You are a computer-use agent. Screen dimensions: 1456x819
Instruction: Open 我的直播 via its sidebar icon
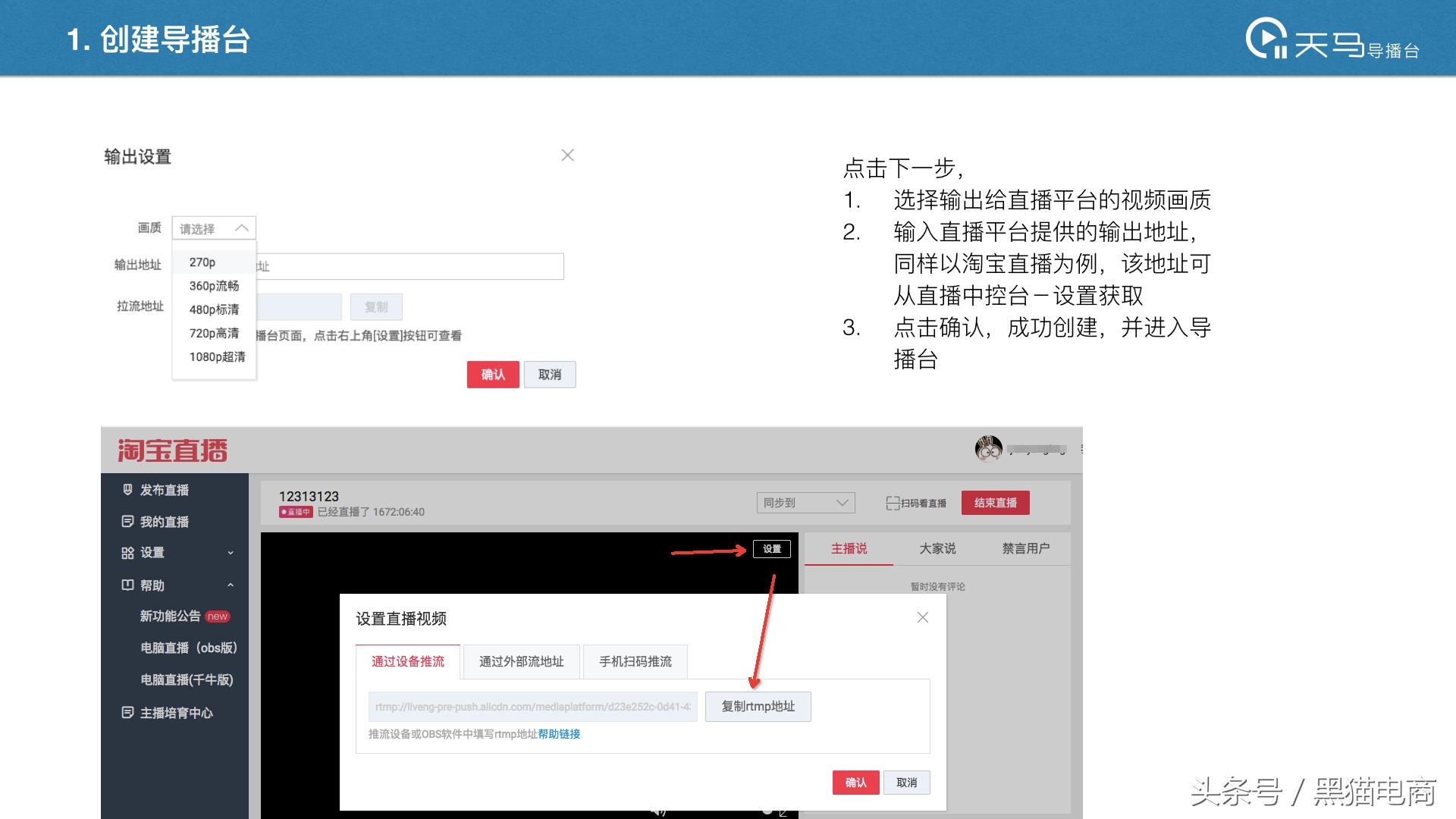126,521
